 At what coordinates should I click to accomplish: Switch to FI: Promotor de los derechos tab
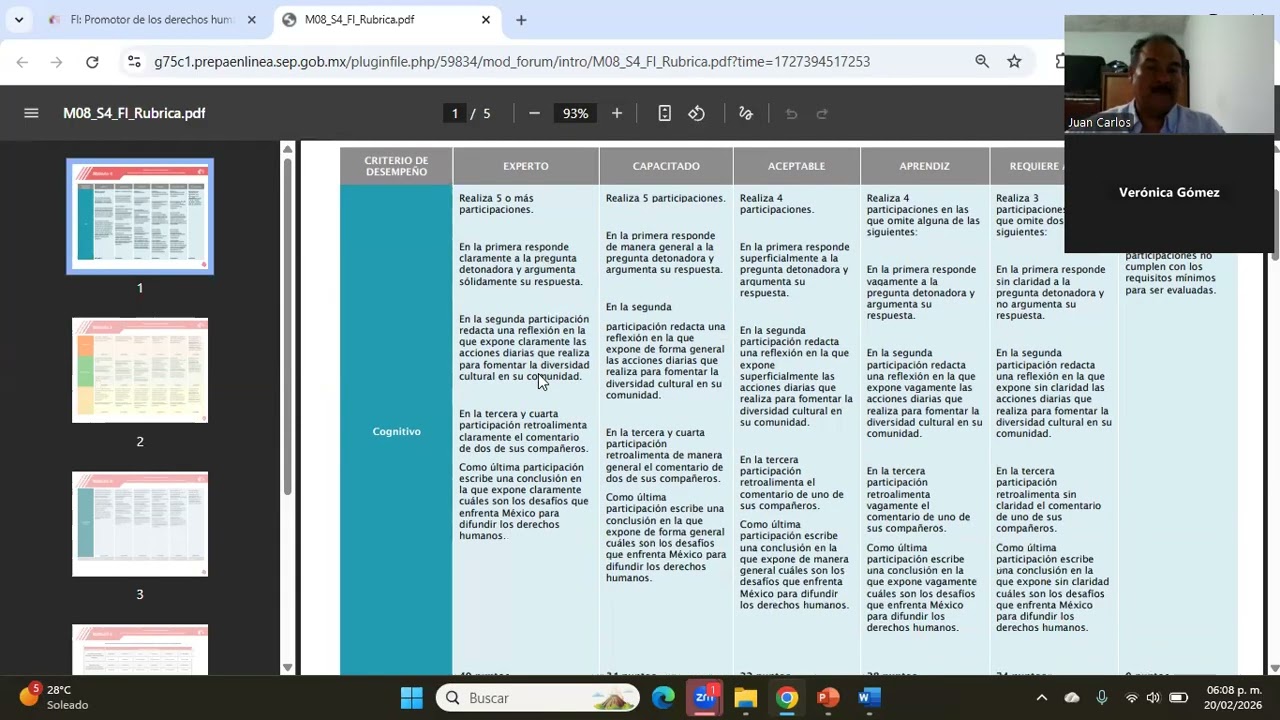tap(150, 20)
